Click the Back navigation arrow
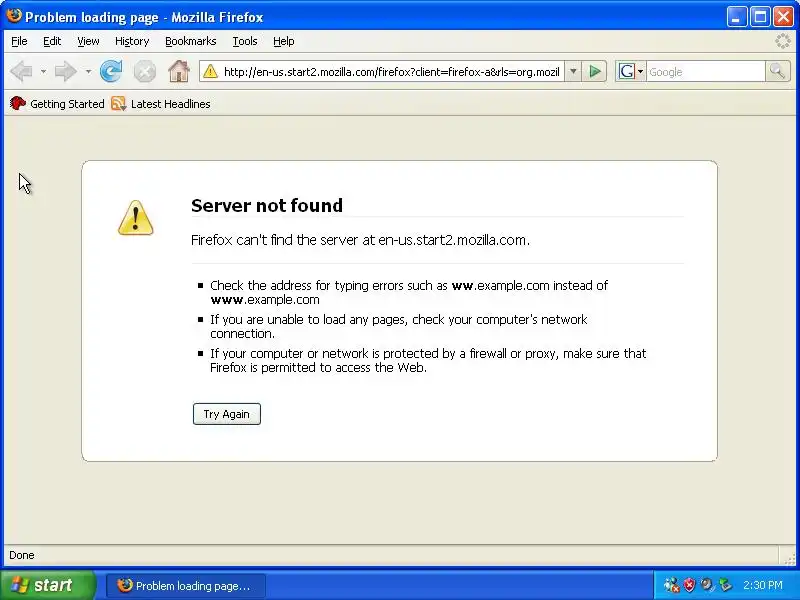The image size is (800, 600). (x=22, y=71)
